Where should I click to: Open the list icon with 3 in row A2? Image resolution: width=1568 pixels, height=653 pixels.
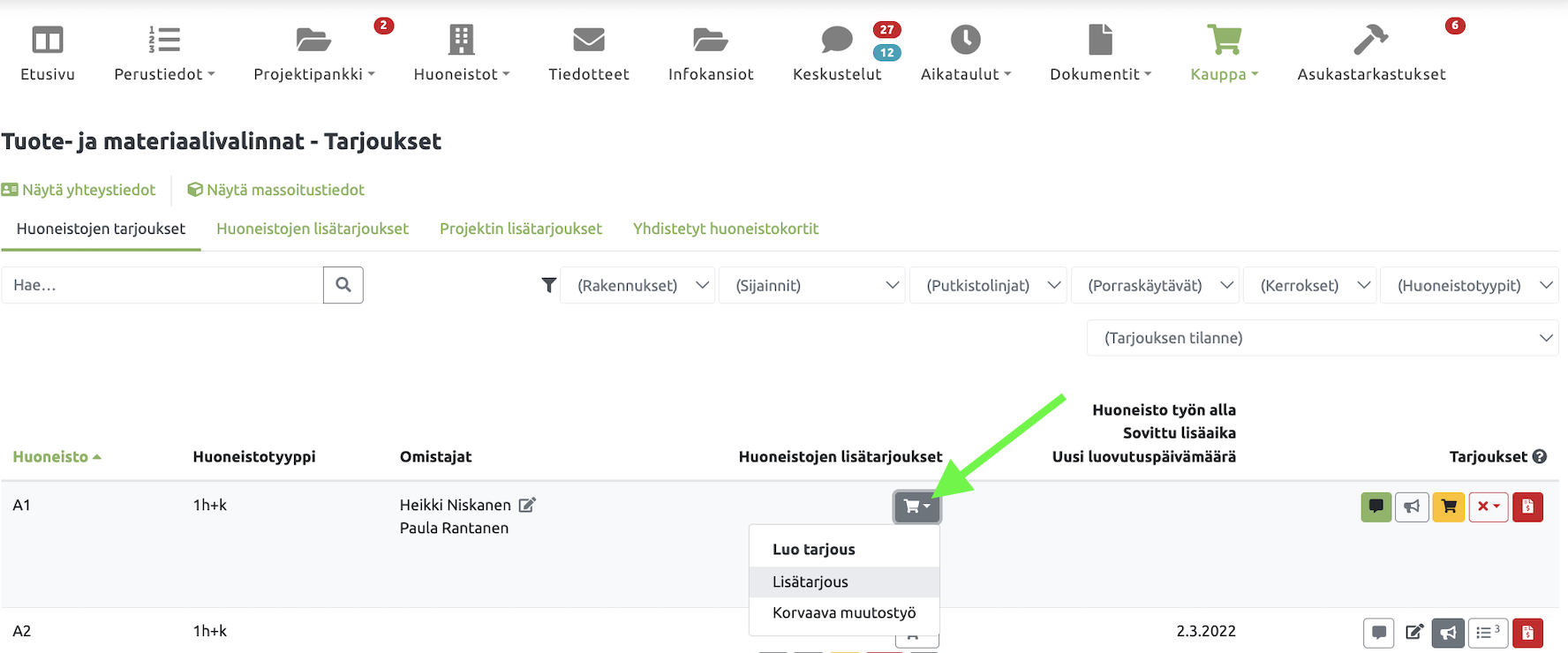point(1488,632)
